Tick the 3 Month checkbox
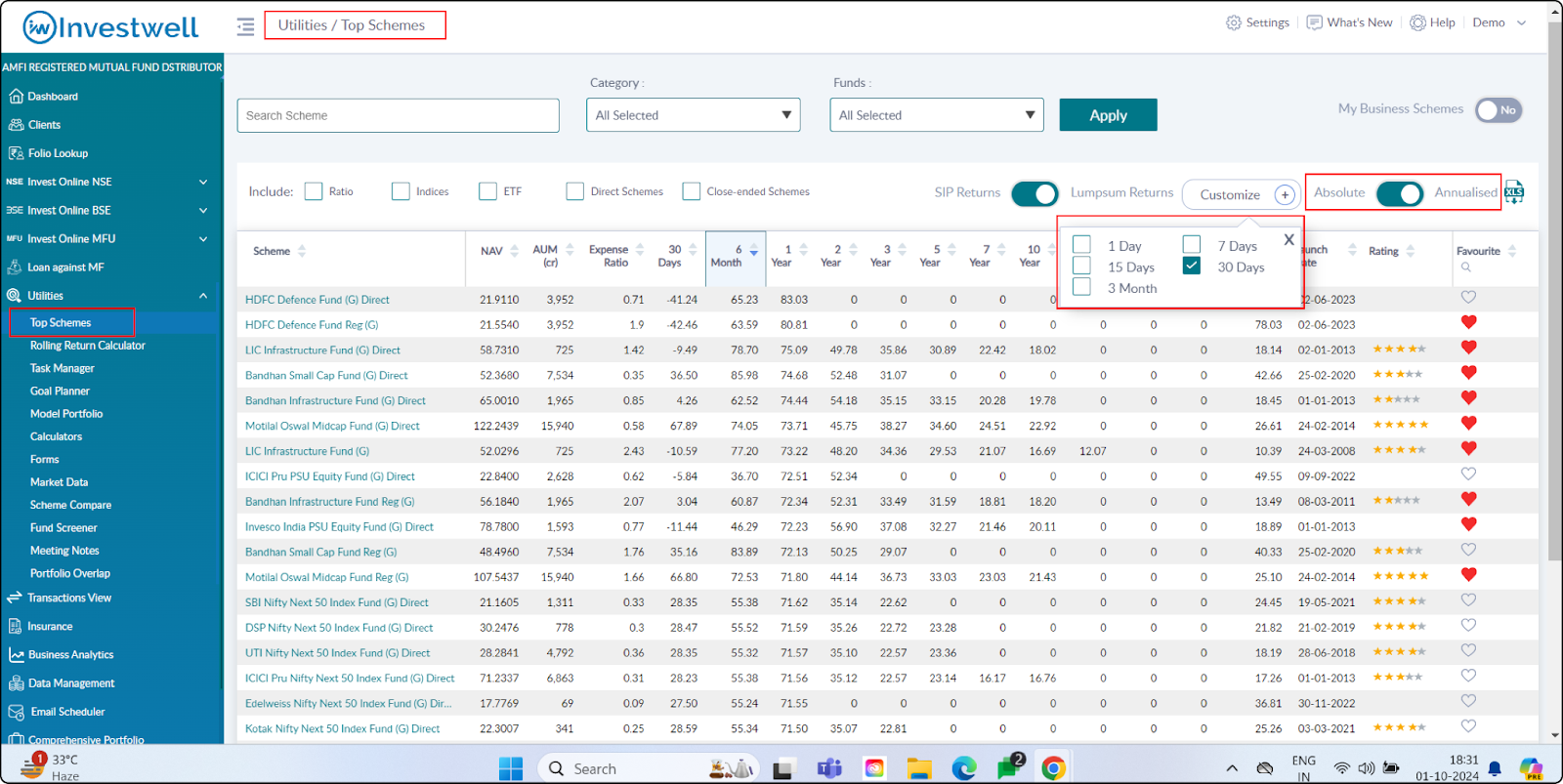Image resolution: width=1563 pixels, height=784 pixels. pos(1081,287)
